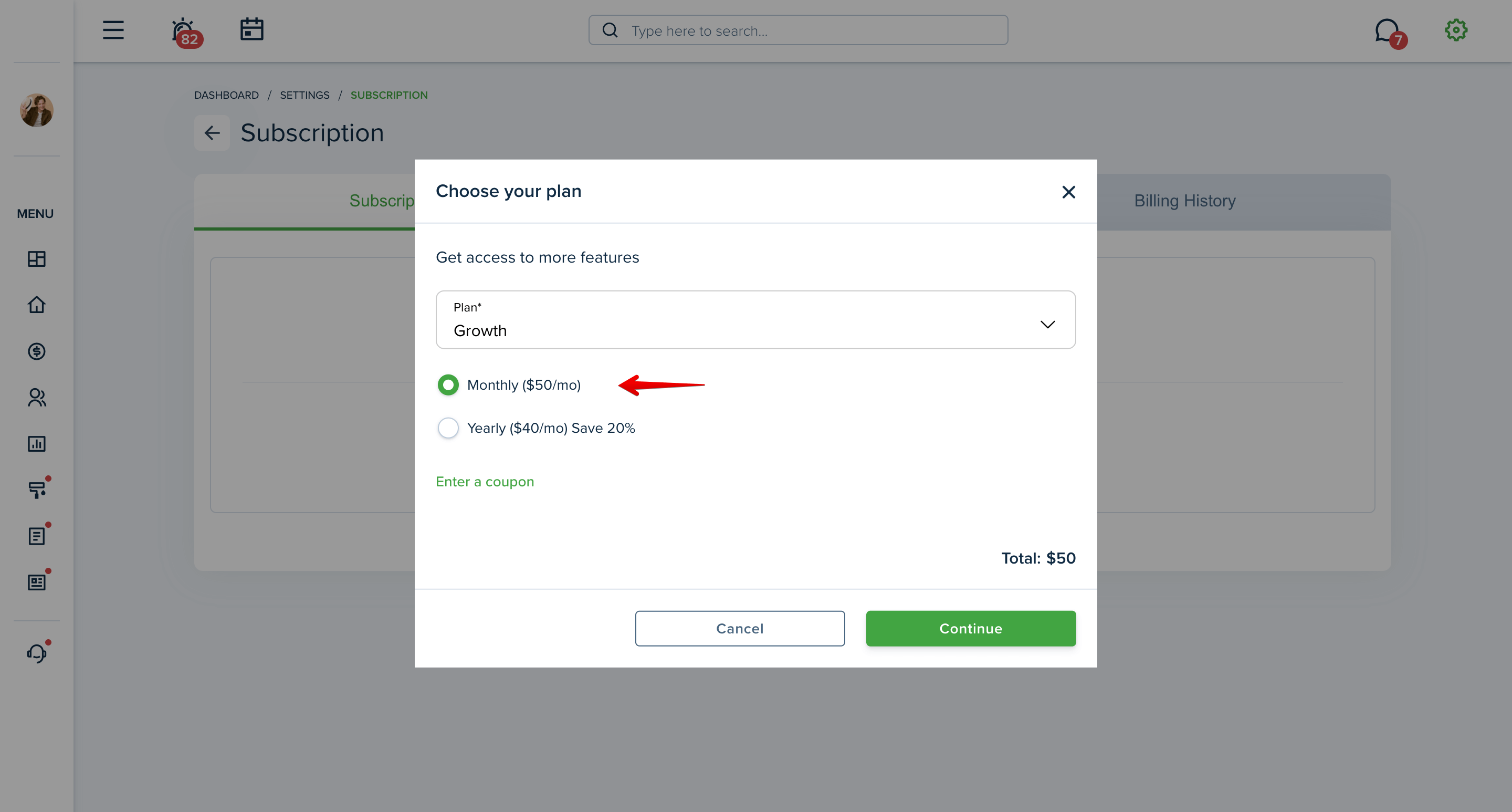Close the Choose your plan dialog
1512x812 pixels.
tap(1068, 192)
